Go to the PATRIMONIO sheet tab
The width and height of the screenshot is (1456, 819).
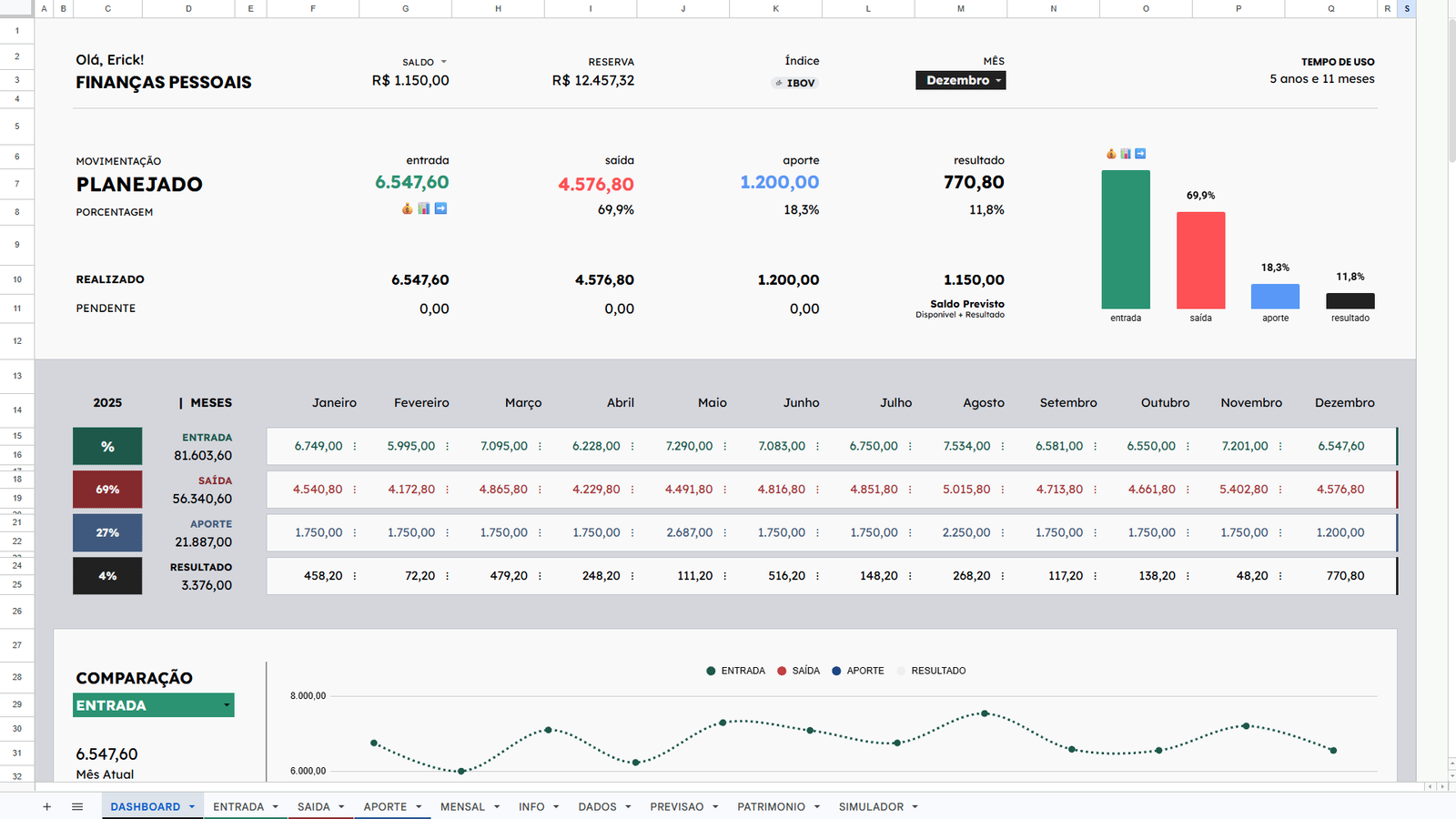coord(772,807)
